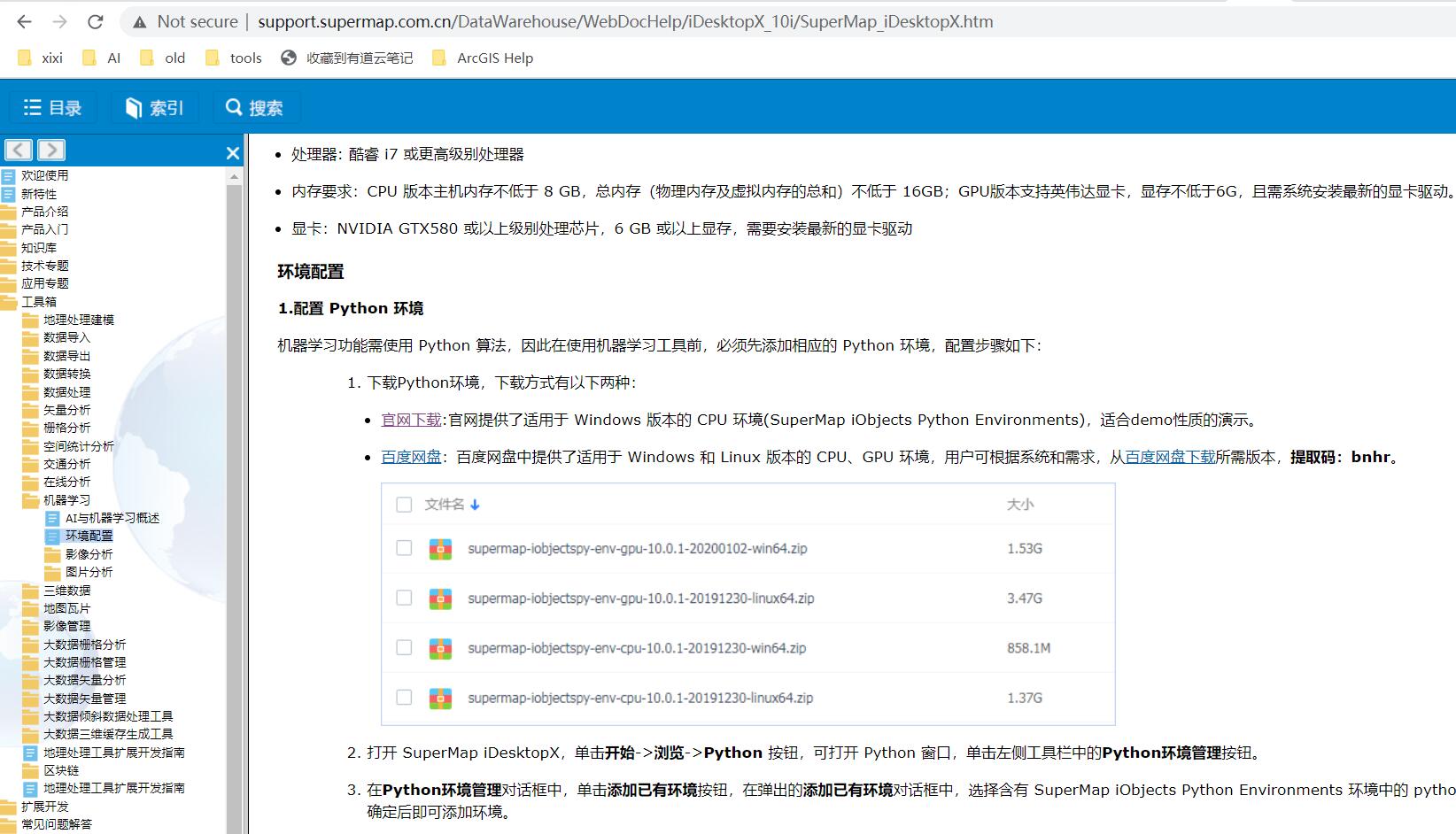Reload the page with the refresh icon
1456x834 pixels.
click(96, 21)
